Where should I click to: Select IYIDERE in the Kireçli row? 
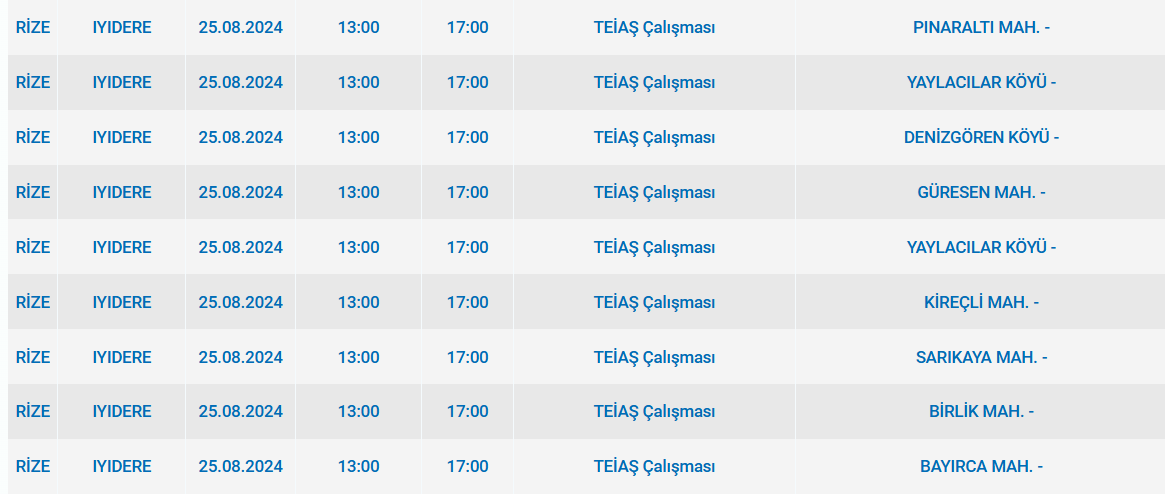pyautogui.click(x=122, y=302)
